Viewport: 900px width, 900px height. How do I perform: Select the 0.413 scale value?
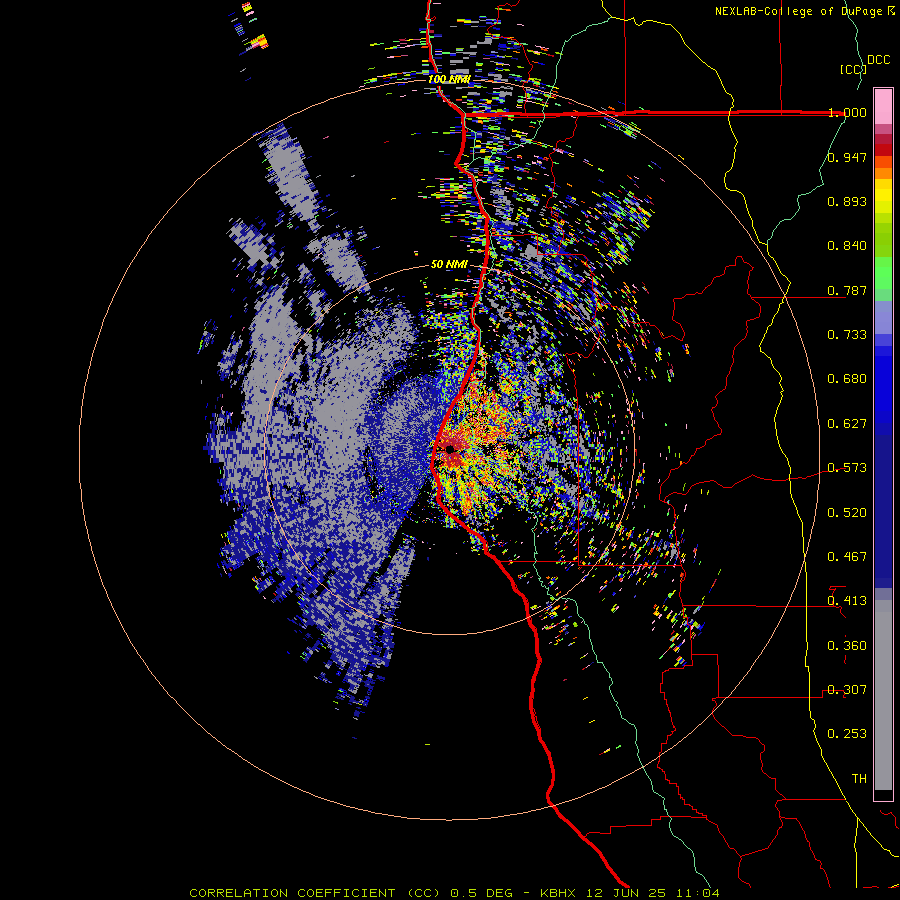pyautogui.click(x=847, y=601)
